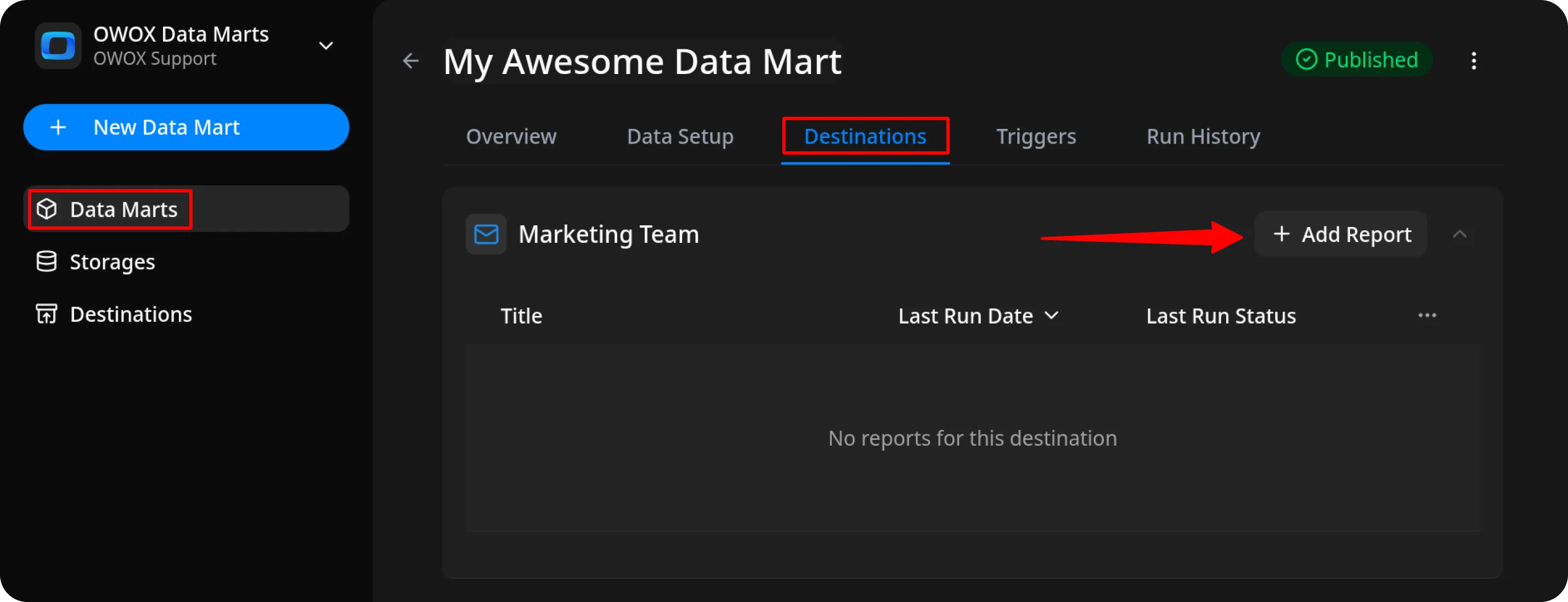Select the Overview tab
The width and height of the screenshot is (1568, 602).
click(x=511, y=136)
